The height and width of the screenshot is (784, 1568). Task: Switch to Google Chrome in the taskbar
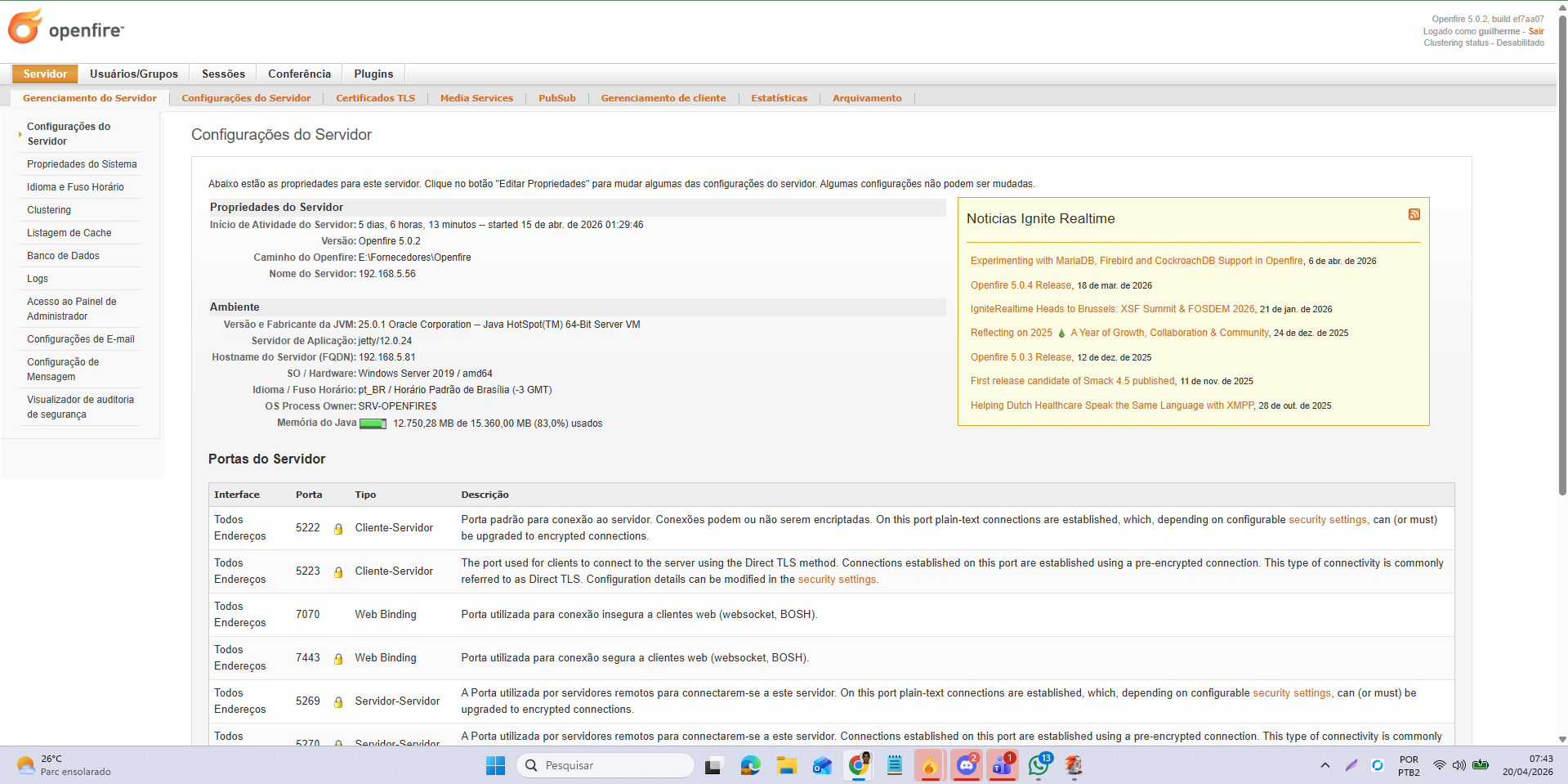(859, 765)
